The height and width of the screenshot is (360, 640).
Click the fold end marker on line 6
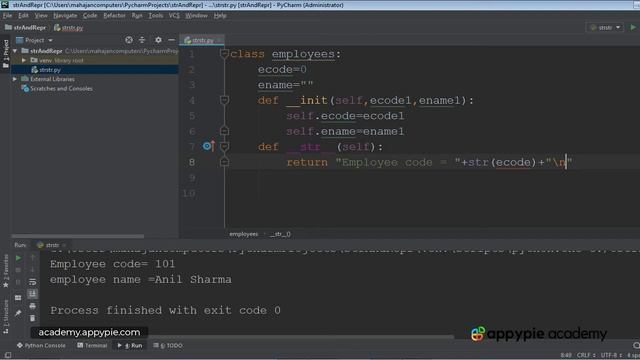pos(224,131)
